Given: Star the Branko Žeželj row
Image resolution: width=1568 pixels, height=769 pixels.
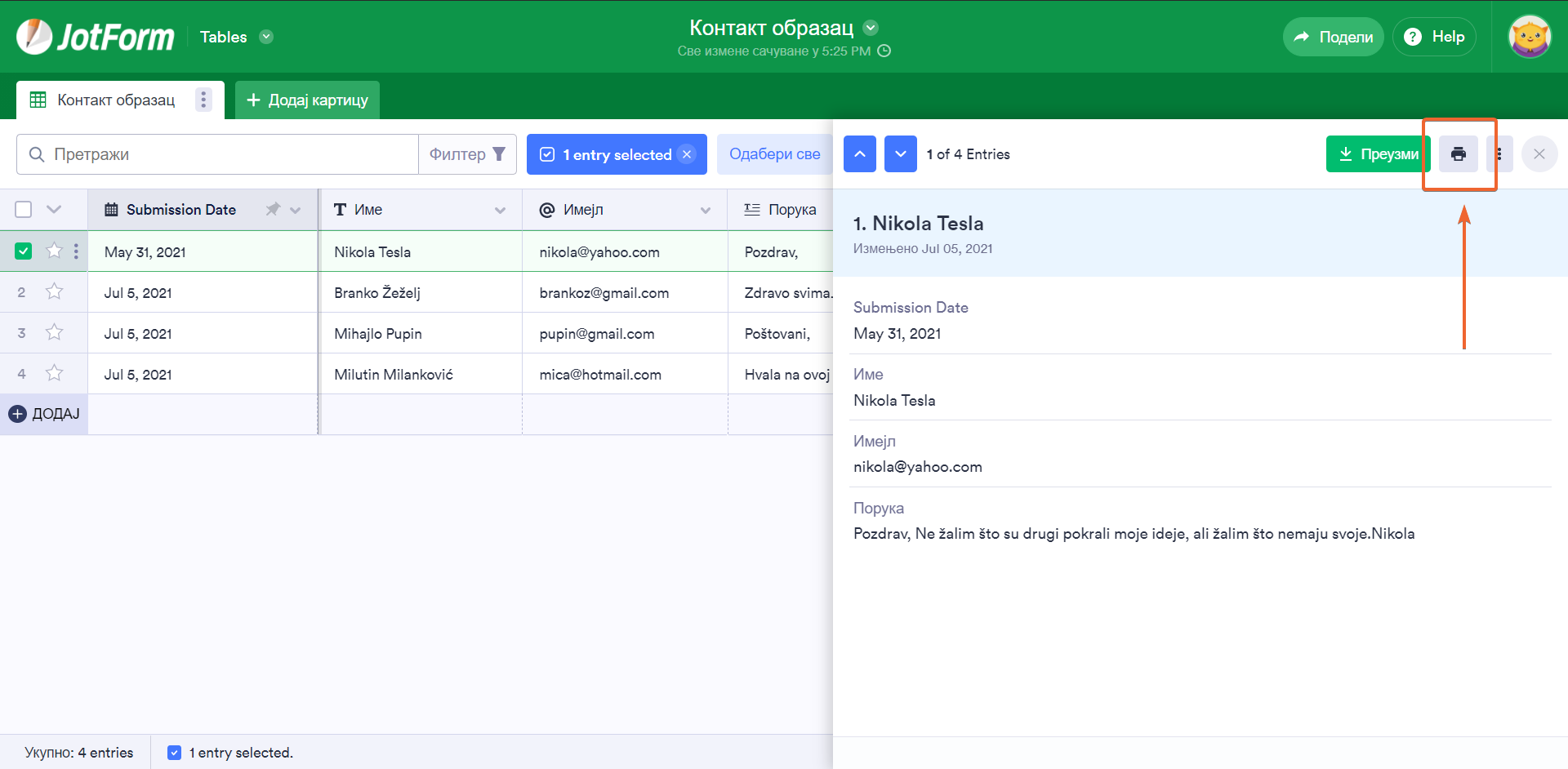Looking at the screenshot, I should tap(55, 292).
